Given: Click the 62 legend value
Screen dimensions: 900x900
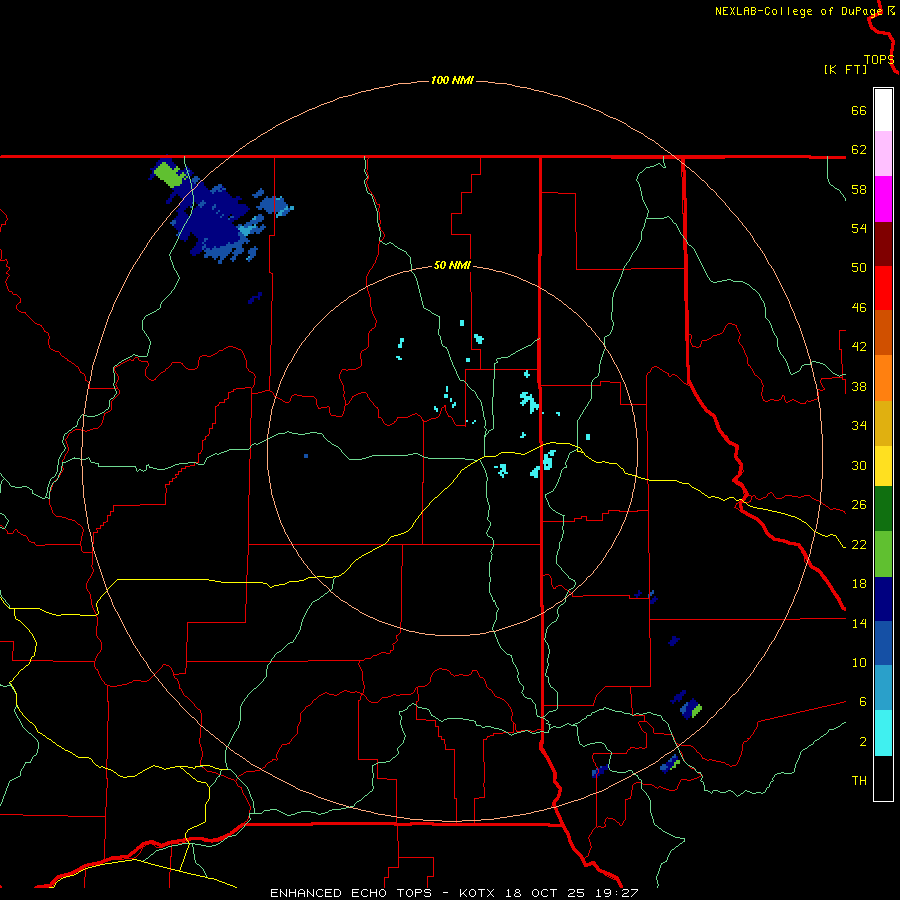Looking at the screenshot, I should (x=859, y=150).
